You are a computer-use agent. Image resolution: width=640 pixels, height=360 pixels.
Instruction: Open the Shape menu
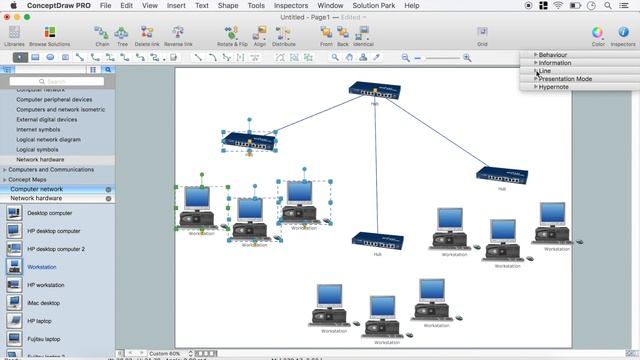click(x=228, y=6)
